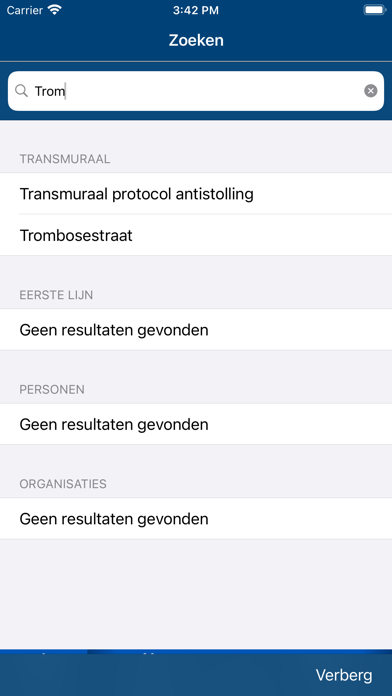Image resolution: width=392 pixels, height=696 pixels.
Task: Clear the search text with the x icon
Action: [371, 91]
